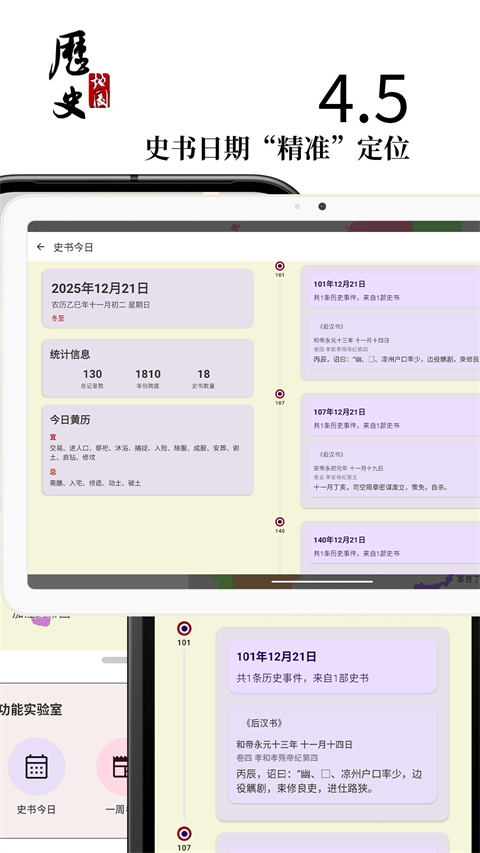Click 农历乙巳年十一月初二 星期日 line
This screenshot has height=853, width=480.
click(101, 305)
